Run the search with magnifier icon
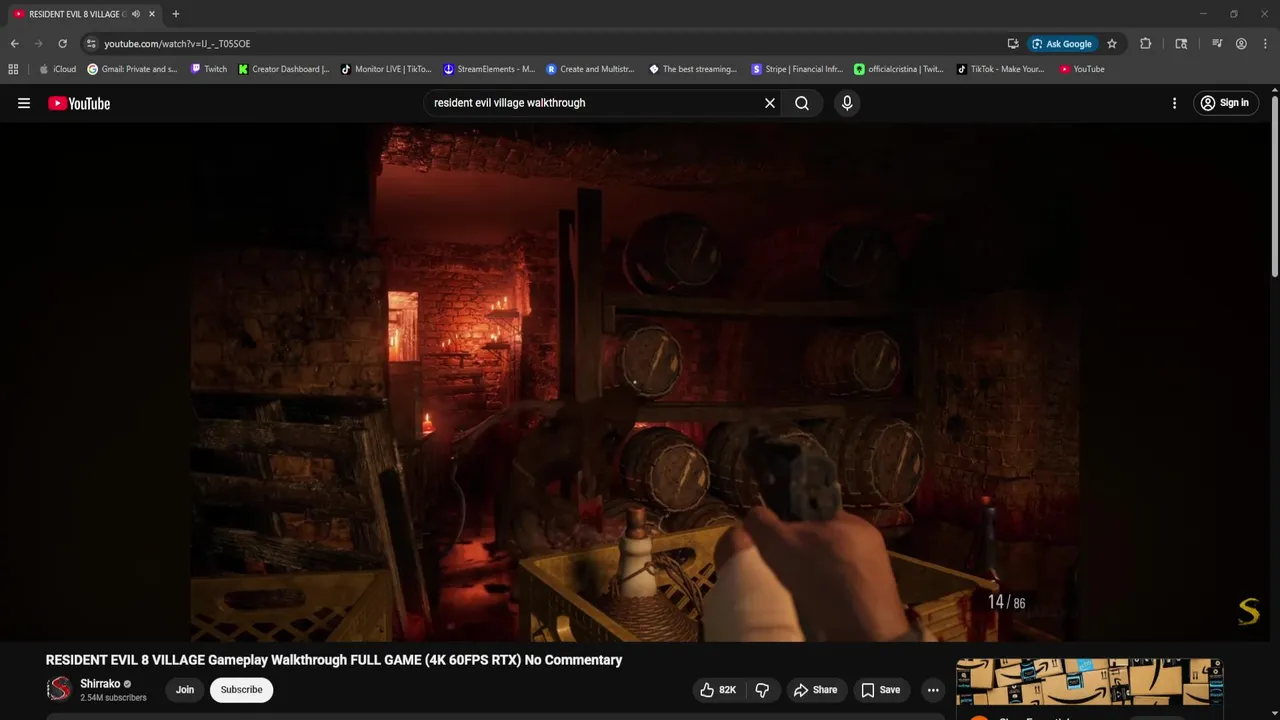The width and height of the screenshot is (1280, 720). pos(802,103)
